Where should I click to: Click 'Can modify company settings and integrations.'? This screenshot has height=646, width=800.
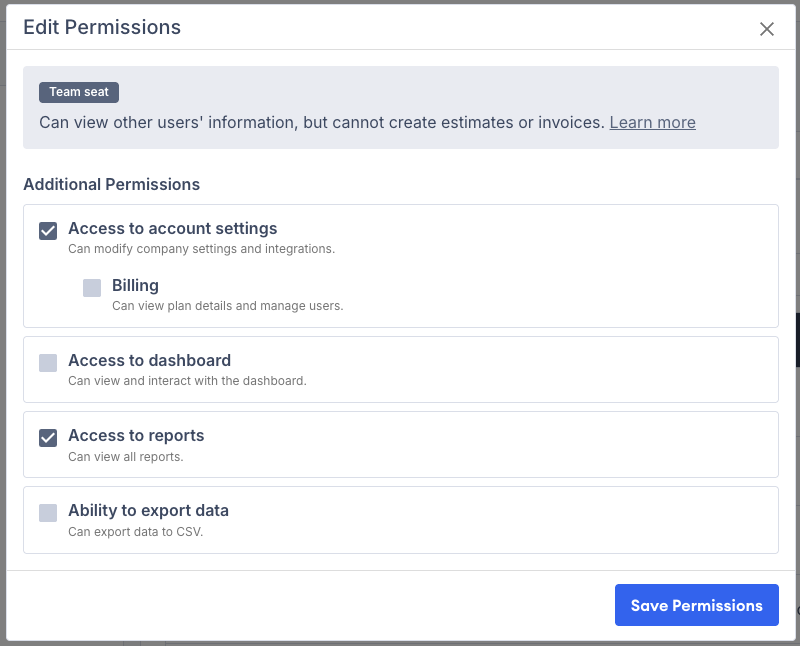coord(202,249)
